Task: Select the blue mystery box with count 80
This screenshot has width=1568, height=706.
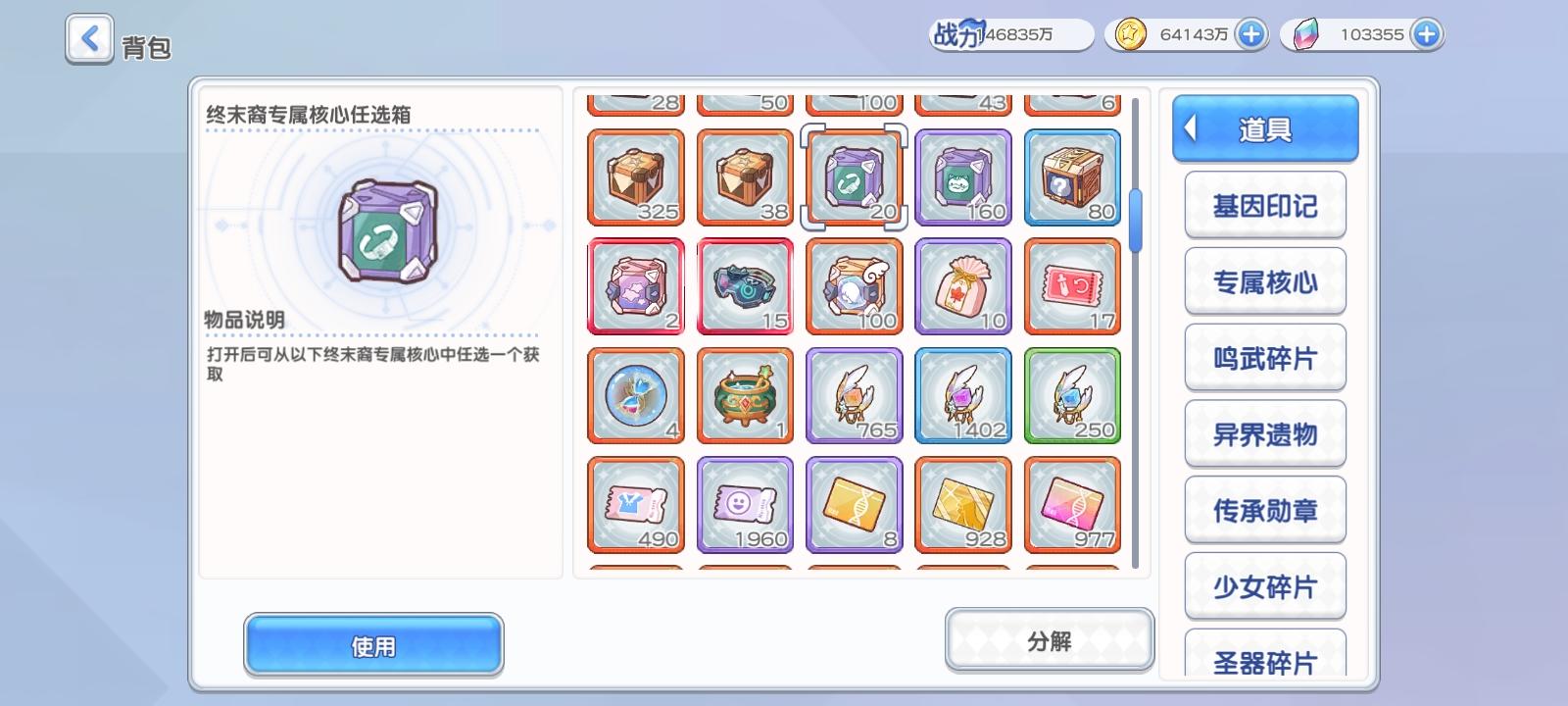Action: [1072, 177]
